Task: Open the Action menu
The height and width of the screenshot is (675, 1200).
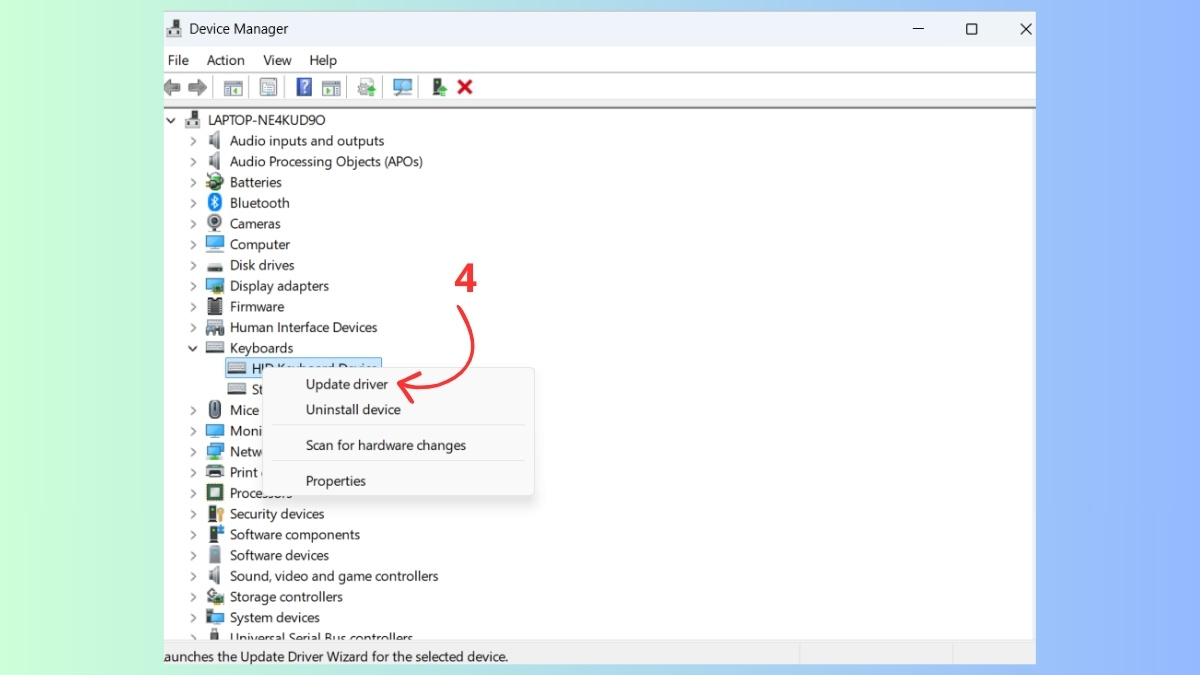Action: [226, 60]
